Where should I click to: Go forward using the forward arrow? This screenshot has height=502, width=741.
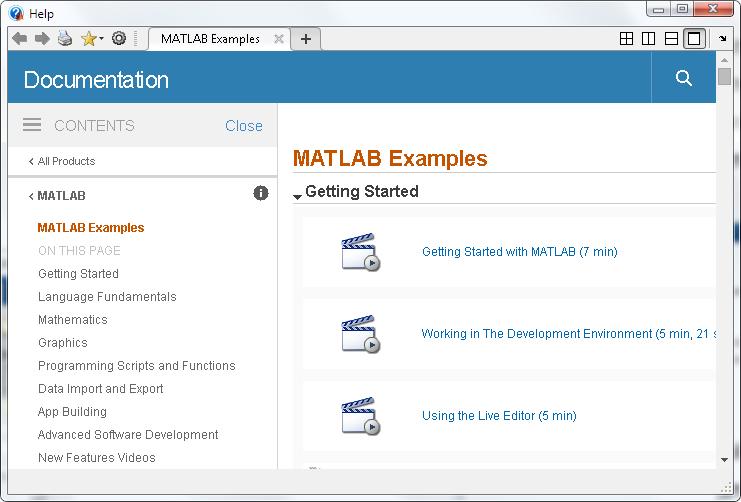[42, 38]
